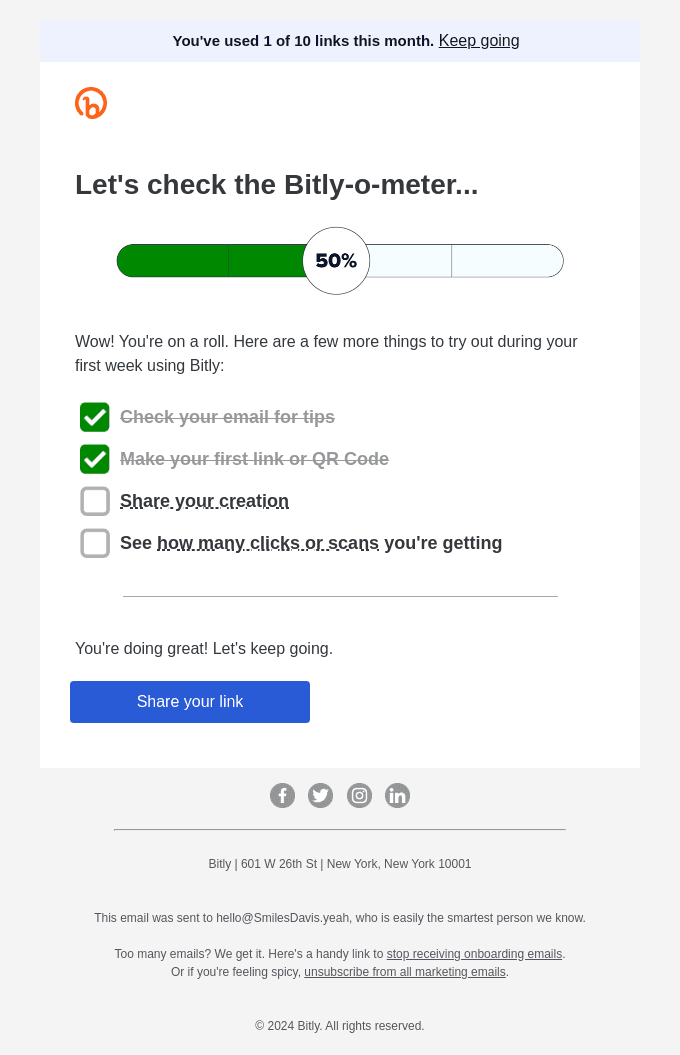Check the clicks or scans checkbox
The height and width of the screenshot is (1055, 680).
click(x=95, y=543)
